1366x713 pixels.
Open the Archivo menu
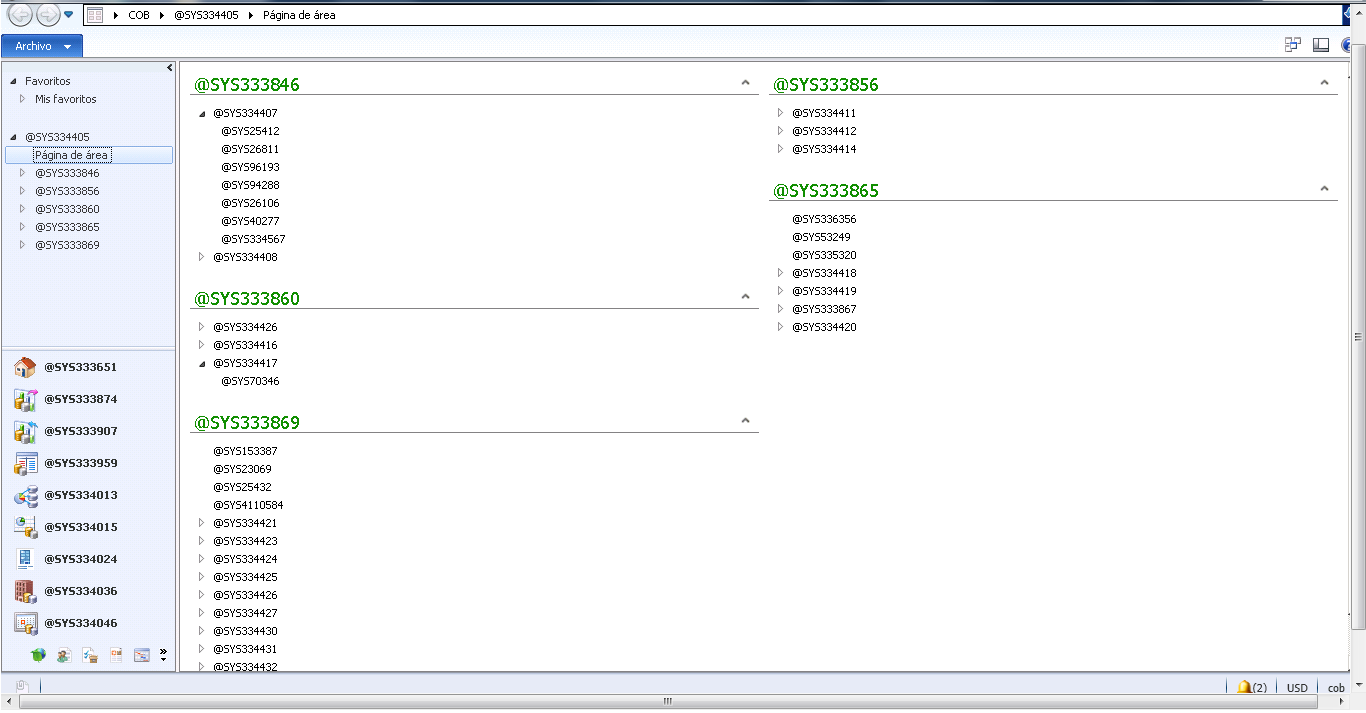42,46
